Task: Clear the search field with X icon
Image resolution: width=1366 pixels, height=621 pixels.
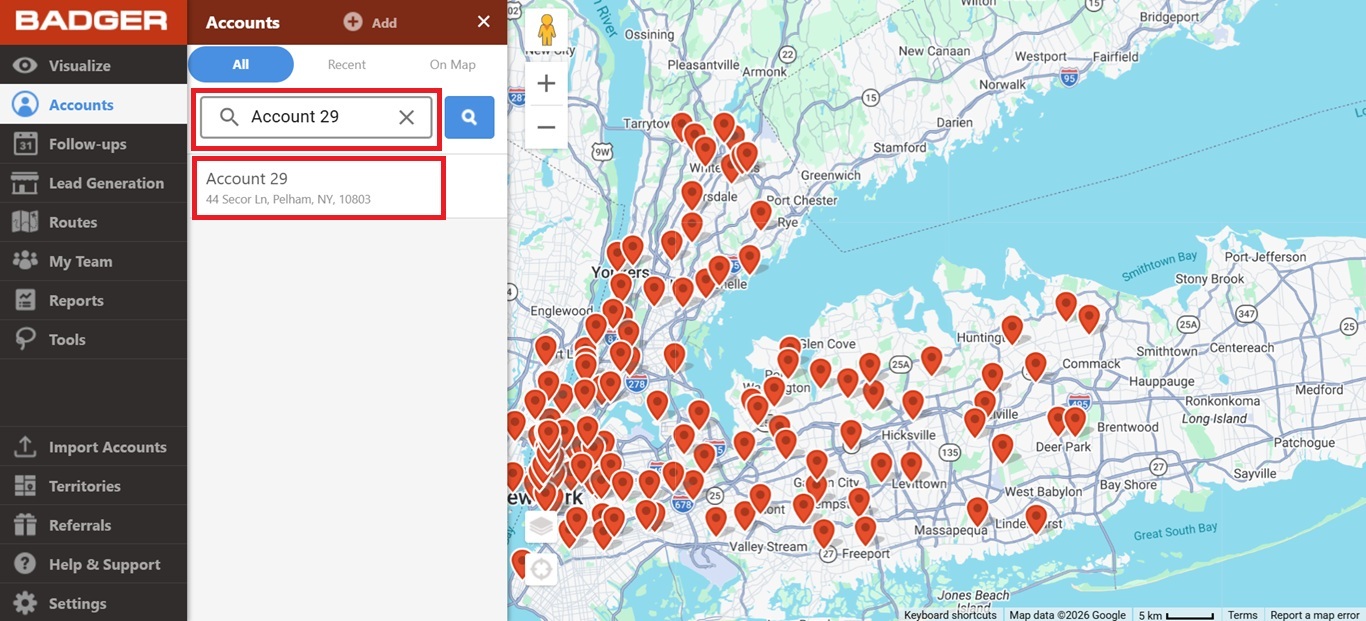Action: 406,117
